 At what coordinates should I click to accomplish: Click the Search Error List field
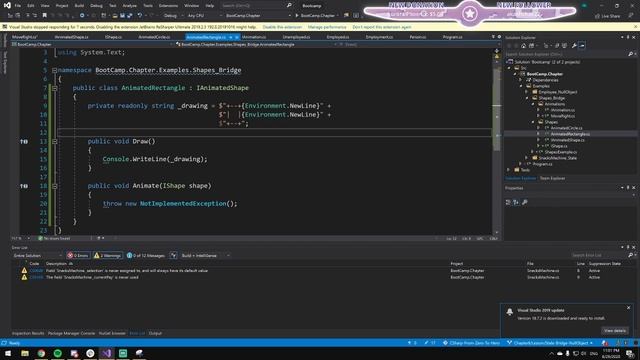[x=599, y=256]
